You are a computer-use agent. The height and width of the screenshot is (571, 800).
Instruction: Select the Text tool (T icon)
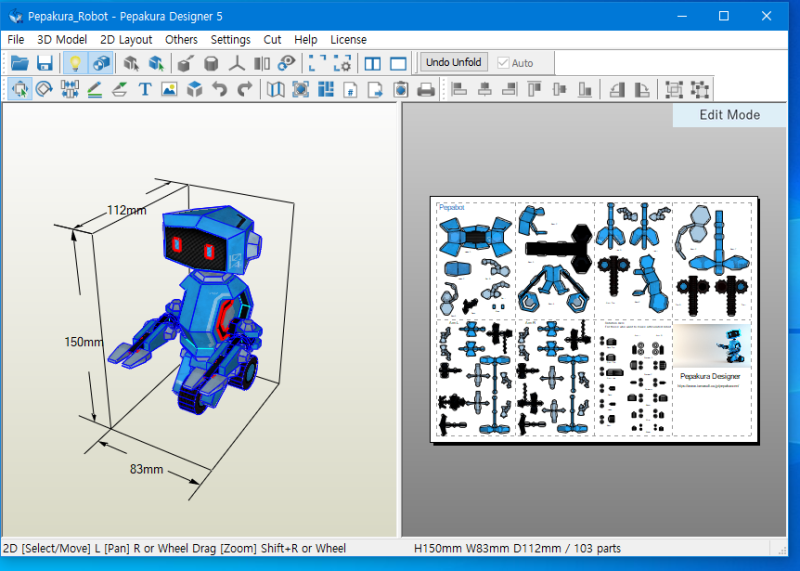144,89
